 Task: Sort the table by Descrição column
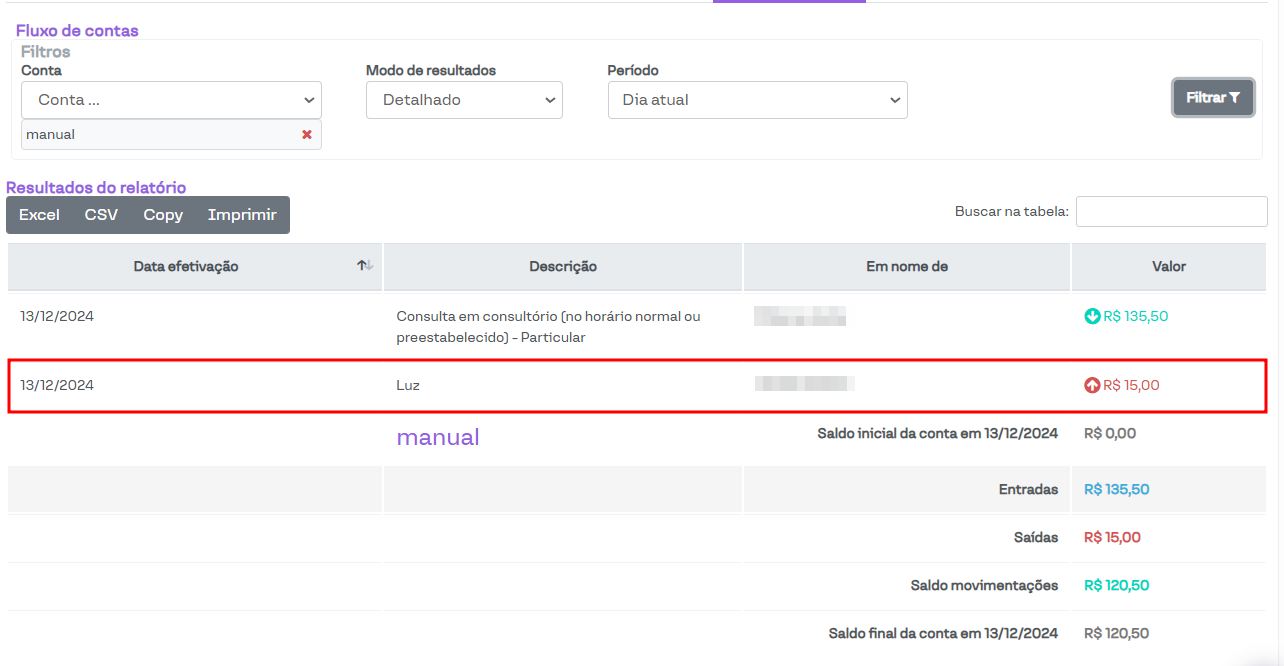pyautogui.click(x=563, y=267)
